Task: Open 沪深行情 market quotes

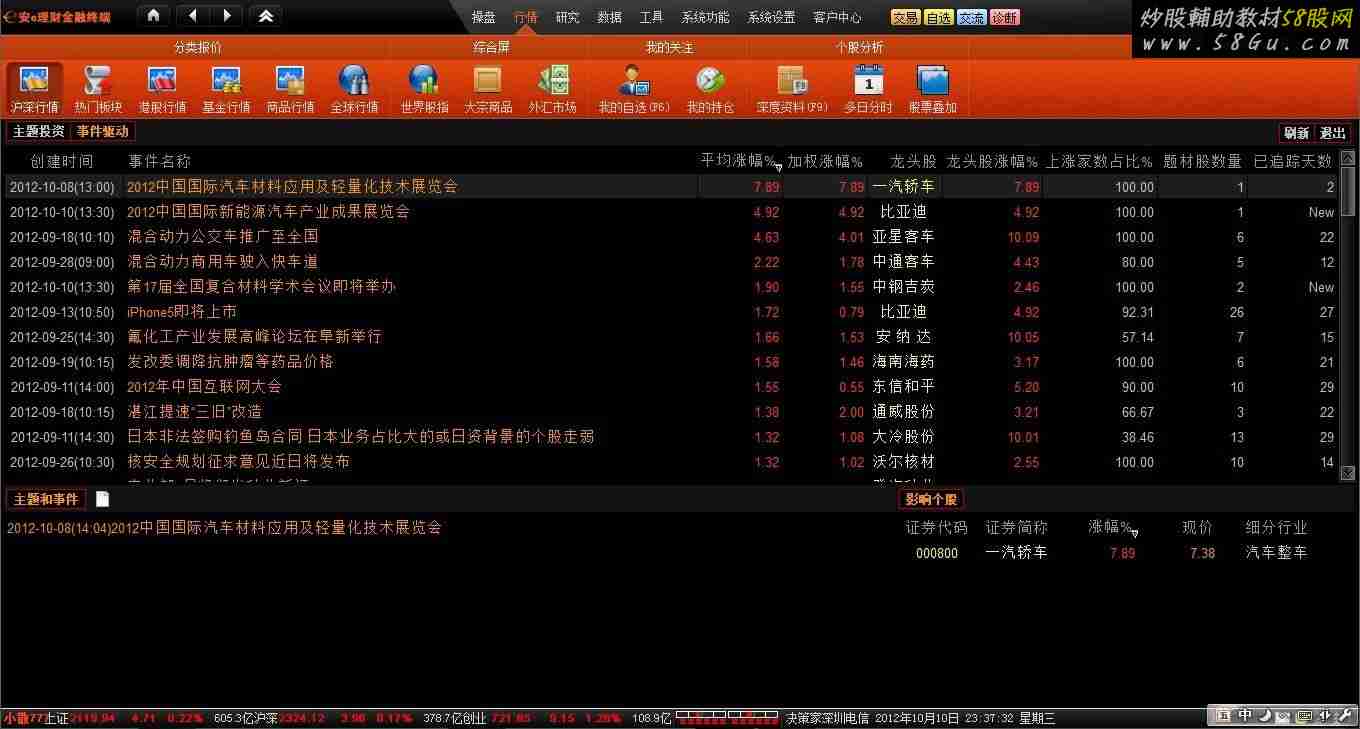Action: tap(35, 89)
